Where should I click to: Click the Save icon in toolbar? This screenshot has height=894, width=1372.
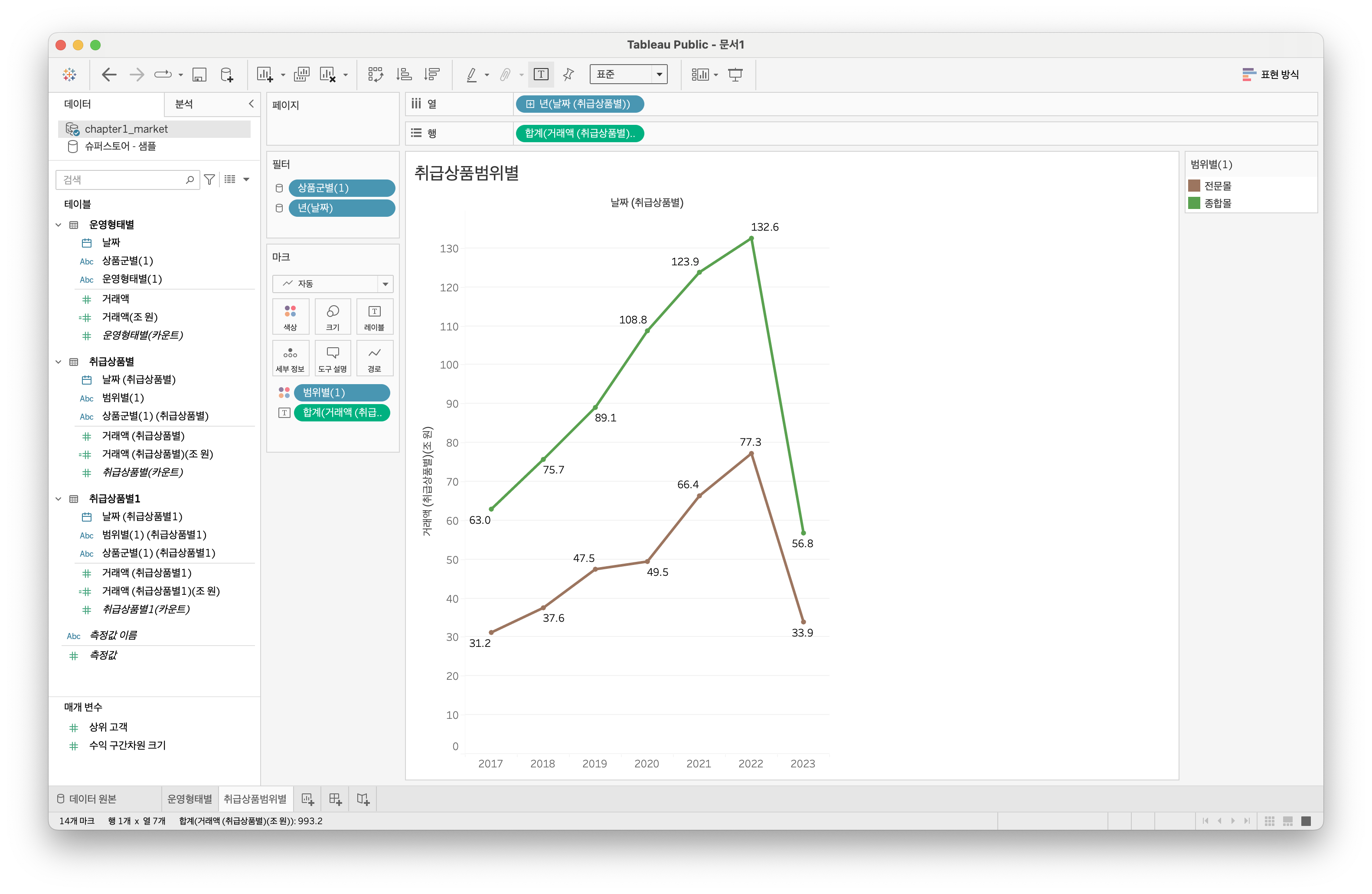click(x=199, y=75)
